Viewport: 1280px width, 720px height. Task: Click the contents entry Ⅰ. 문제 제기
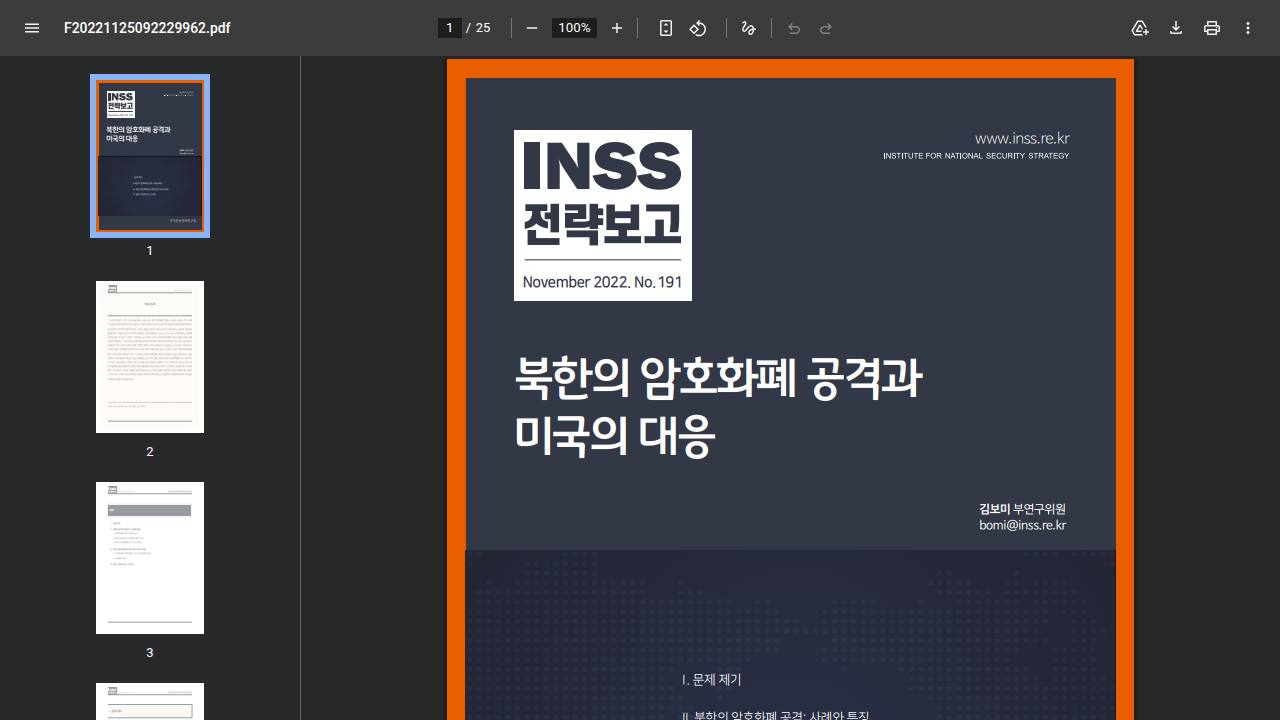[711, 680]
